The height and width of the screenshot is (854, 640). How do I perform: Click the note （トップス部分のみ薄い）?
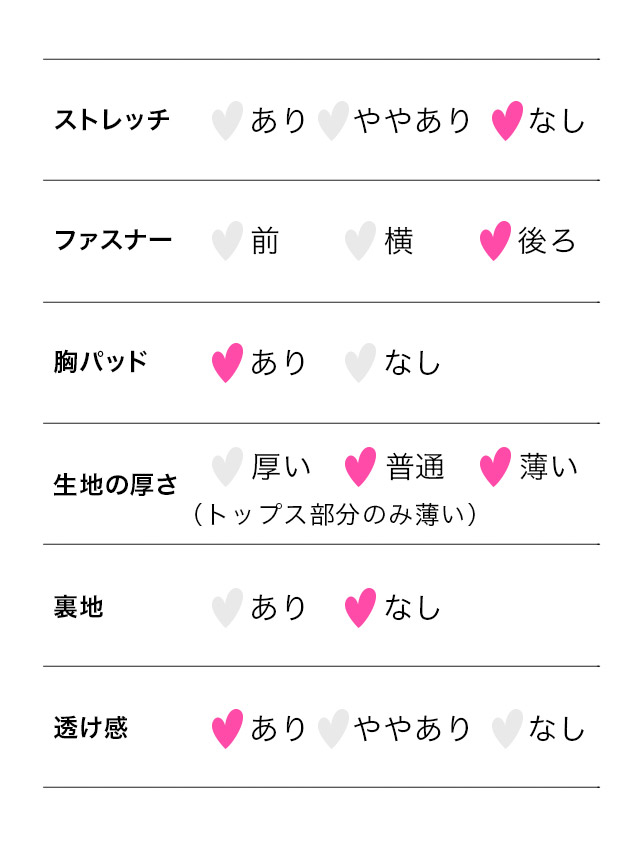[x=334, y=514]
